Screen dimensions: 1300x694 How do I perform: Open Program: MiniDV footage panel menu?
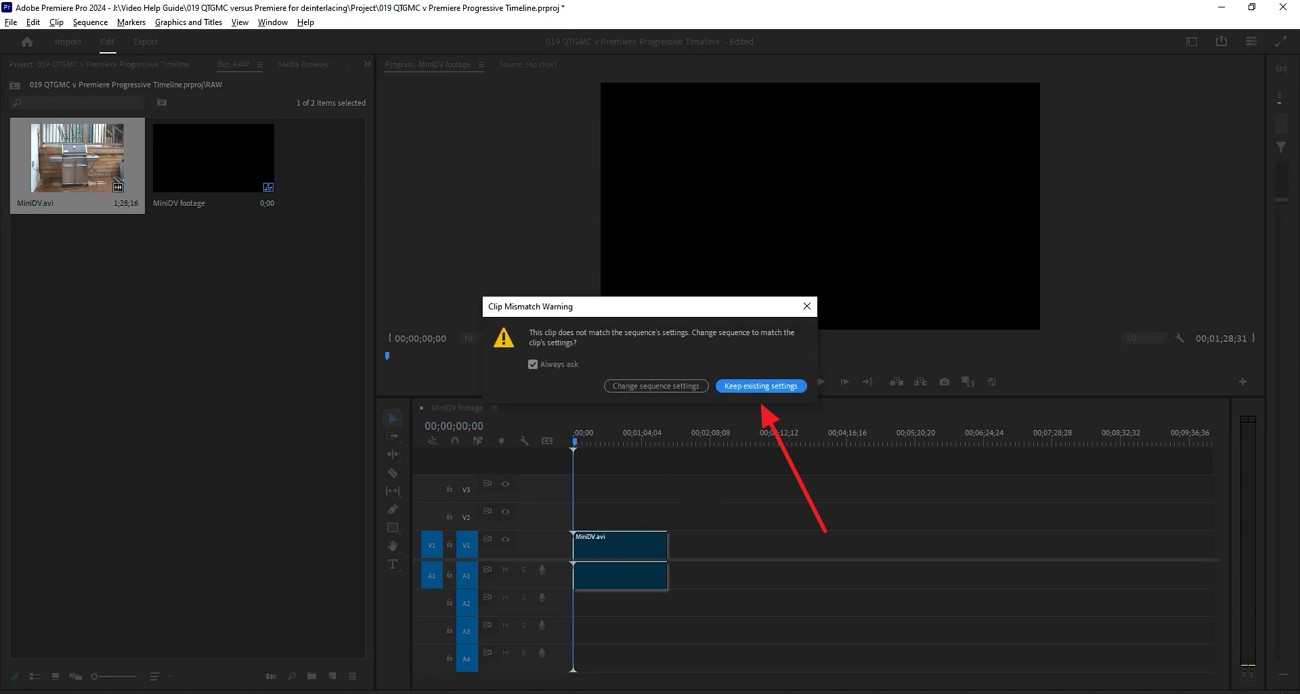[480, 64]
